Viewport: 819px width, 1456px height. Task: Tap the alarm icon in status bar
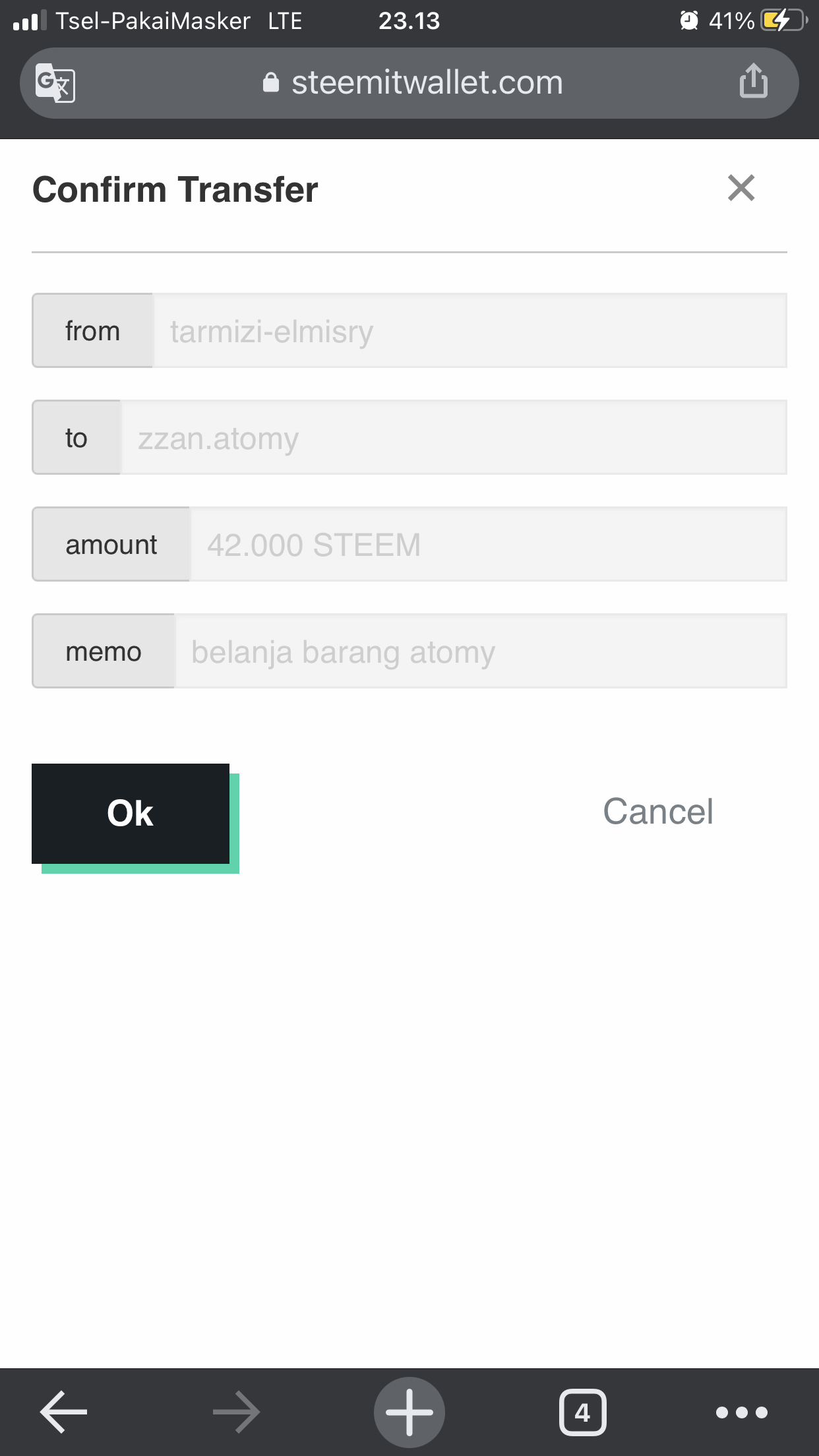pos(689,20)
